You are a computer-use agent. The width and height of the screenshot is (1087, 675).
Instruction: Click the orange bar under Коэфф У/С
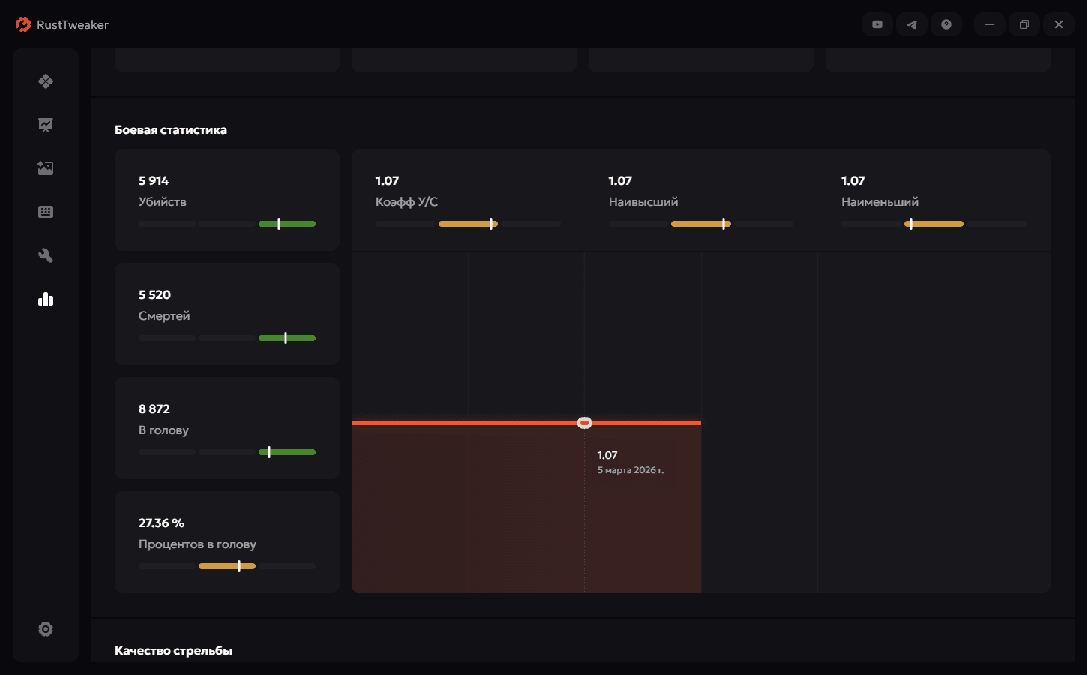(x=467, y=224)
